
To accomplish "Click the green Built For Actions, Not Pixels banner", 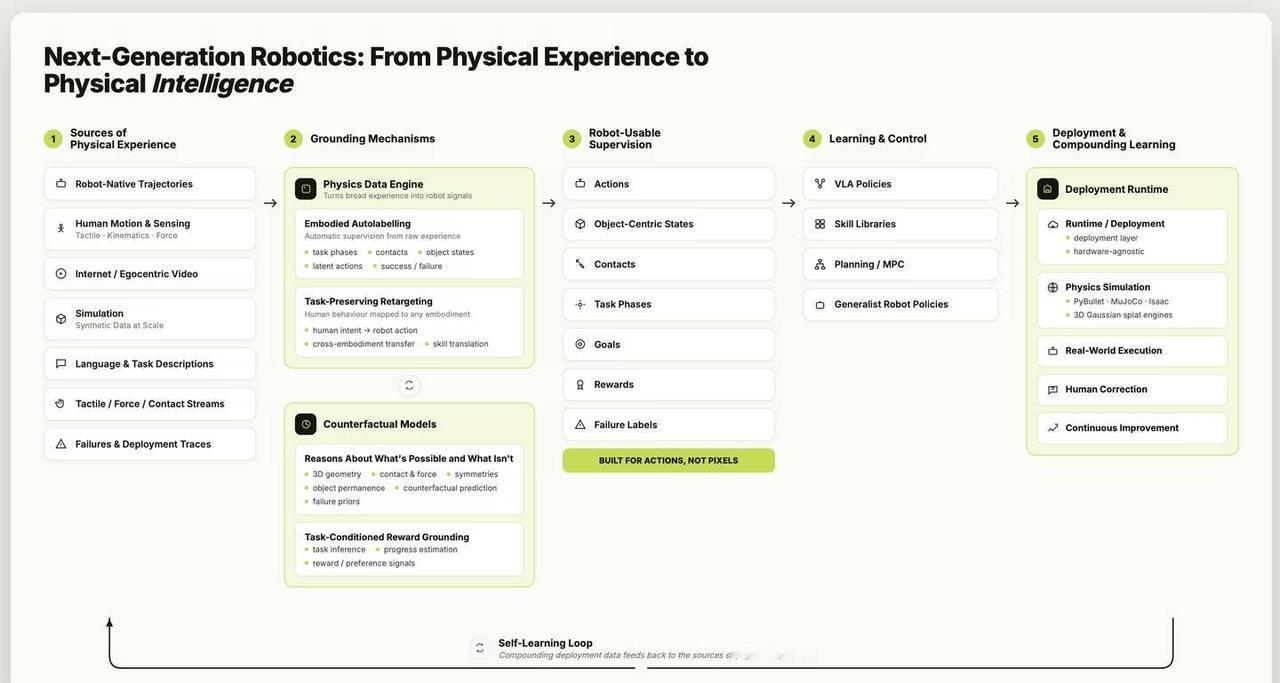I will [x=669, y=461].
